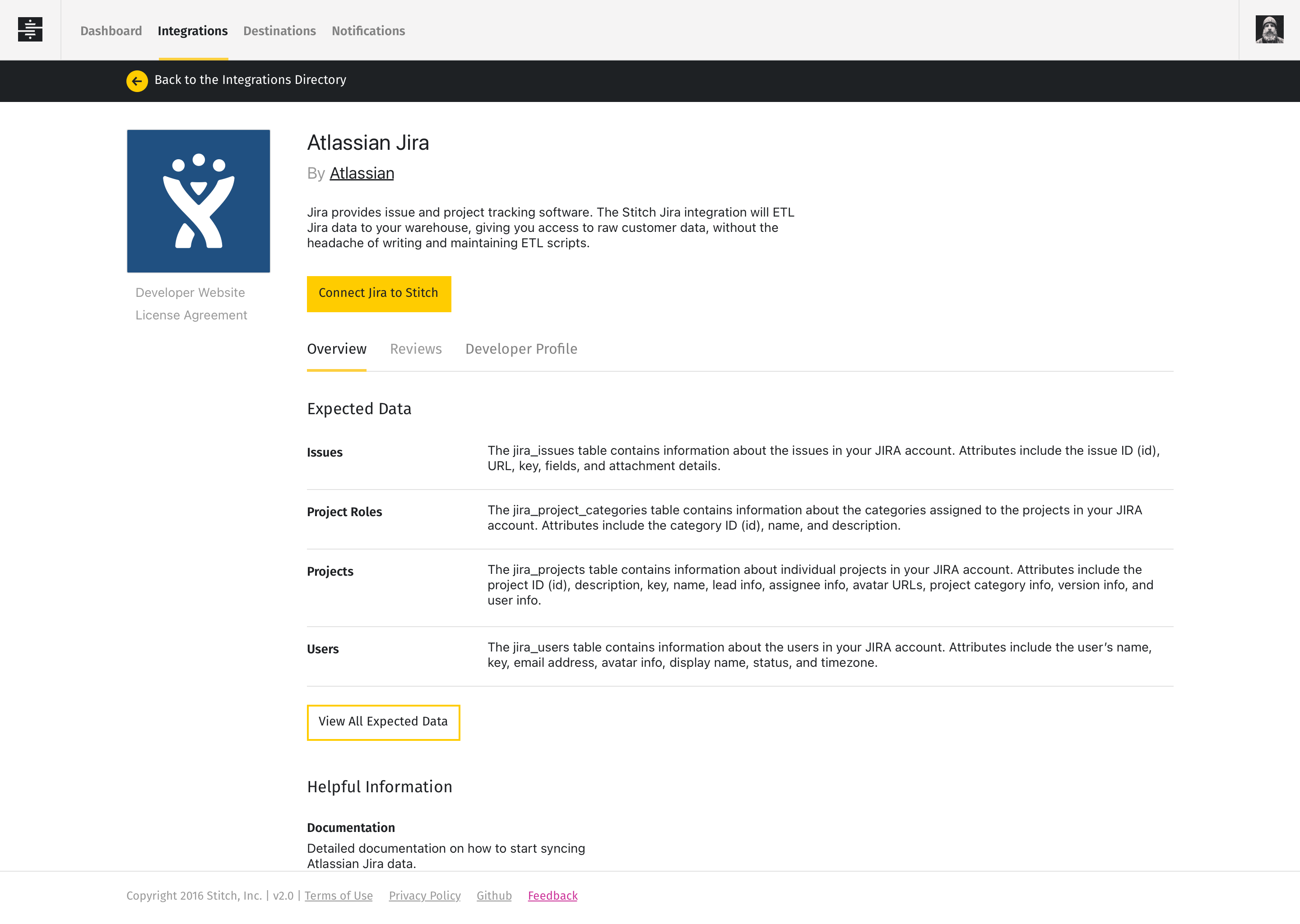Click the jira_project_categories description text
The width and height of the screenshot is (1300, 924).
814,518
